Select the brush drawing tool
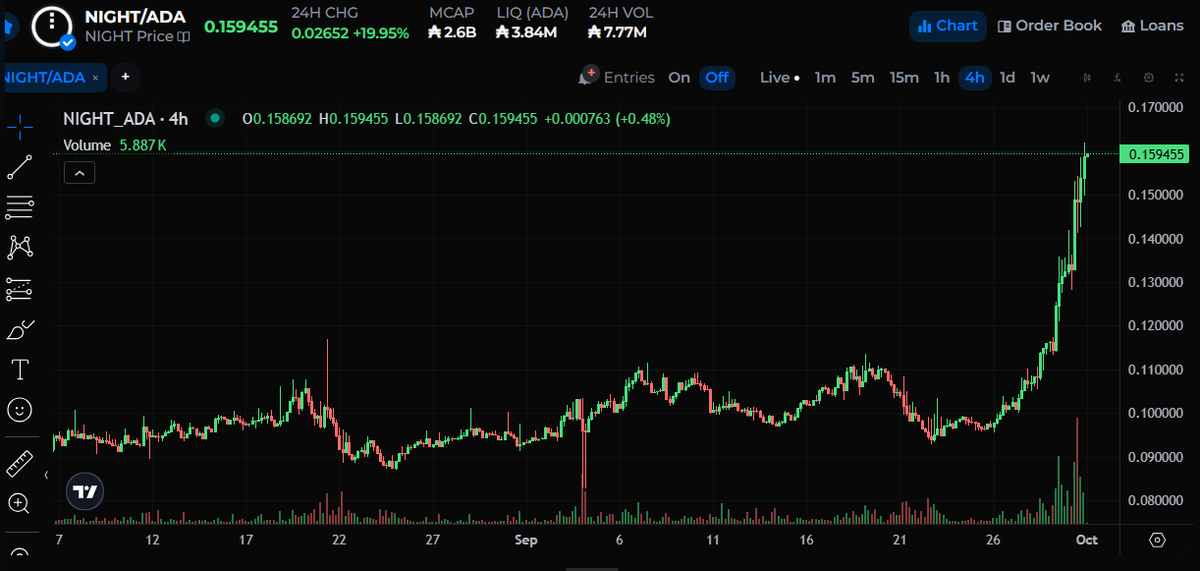The image size is (1200, 571). [20, 329]
